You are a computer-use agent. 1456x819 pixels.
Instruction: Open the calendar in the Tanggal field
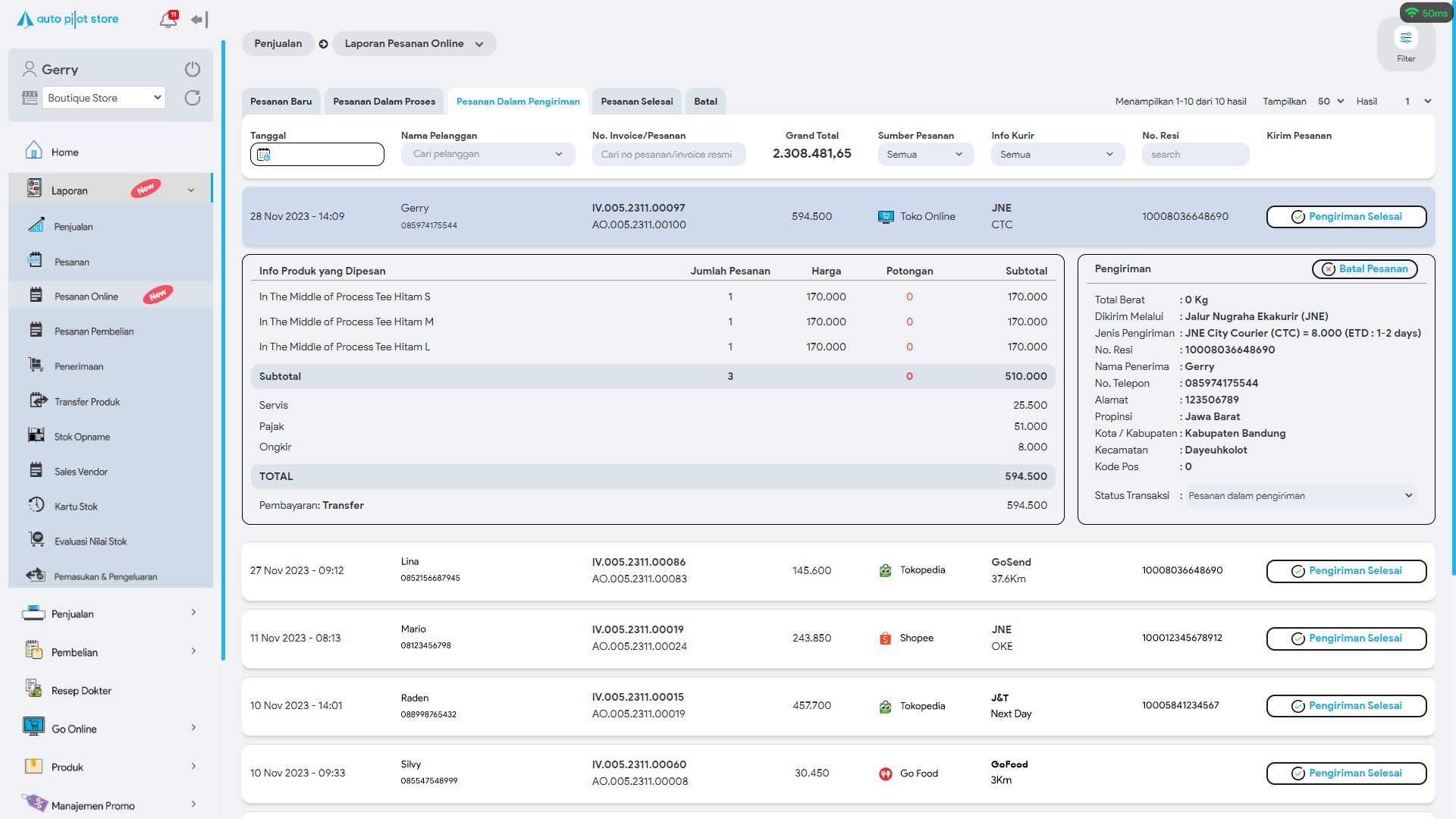pos(264,155)
